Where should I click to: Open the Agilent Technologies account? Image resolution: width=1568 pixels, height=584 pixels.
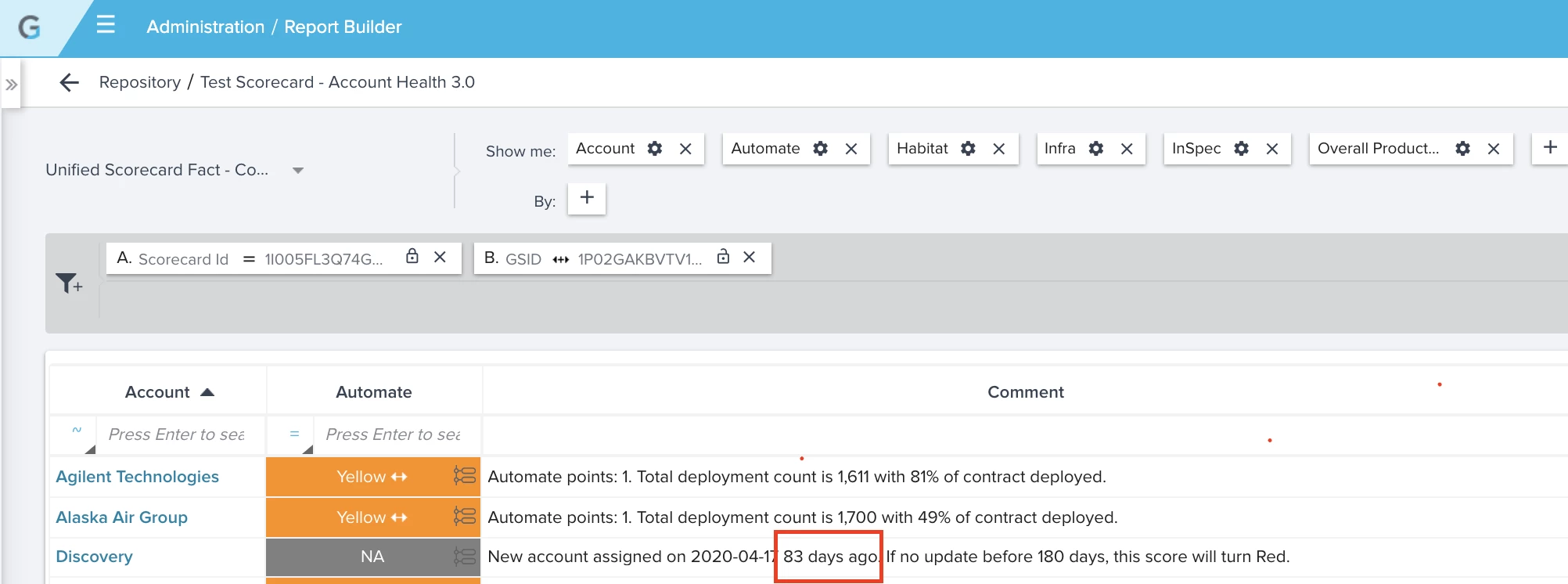tap(138, 477)
